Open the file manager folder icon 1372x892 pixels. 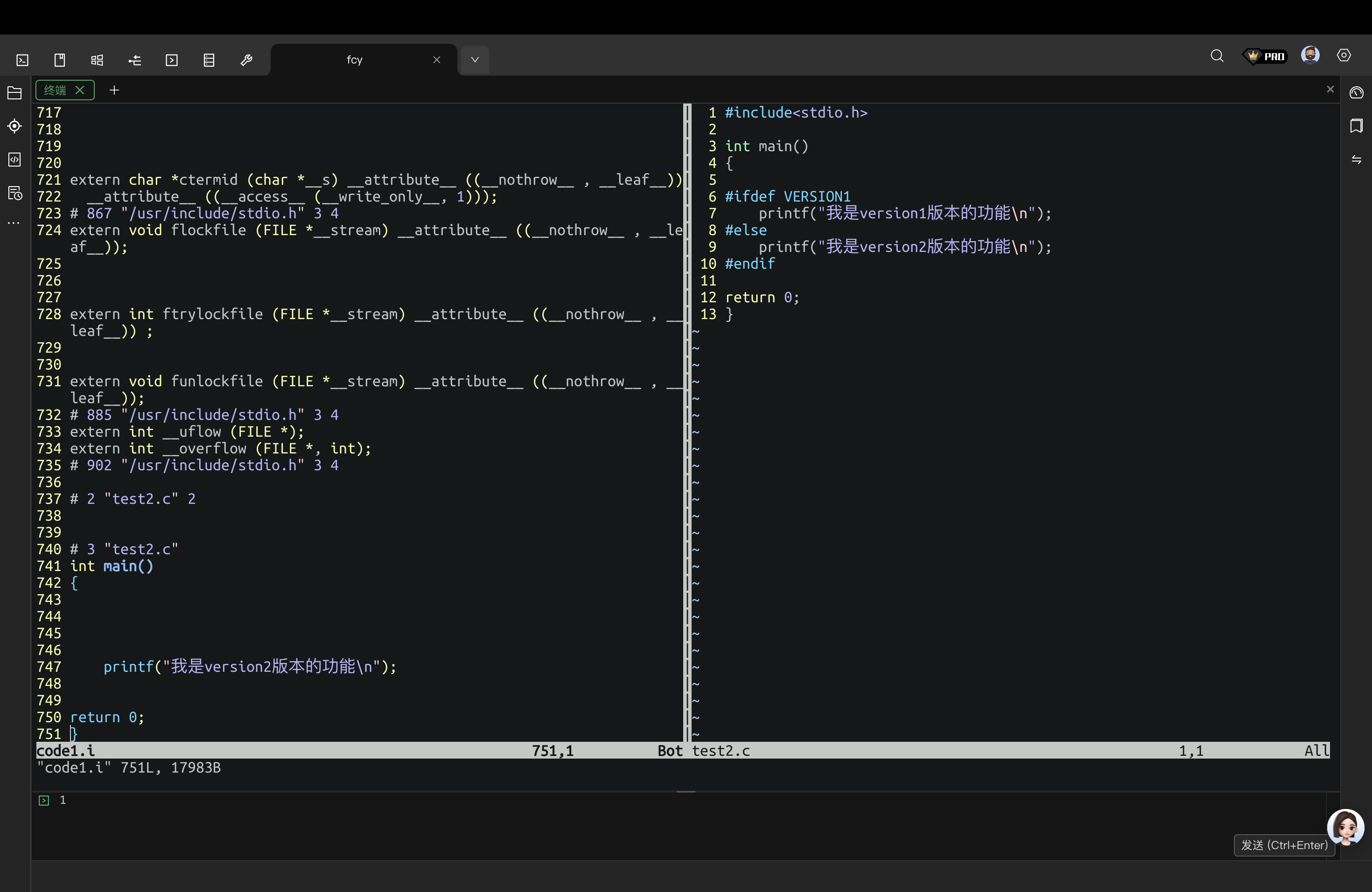pyautogui.click(x=14, y=93)
